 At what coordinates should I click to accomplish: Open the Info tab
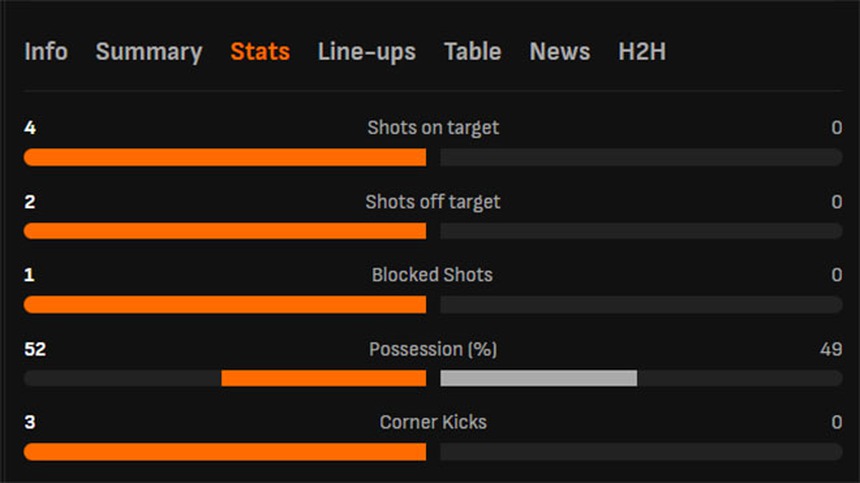46,52
